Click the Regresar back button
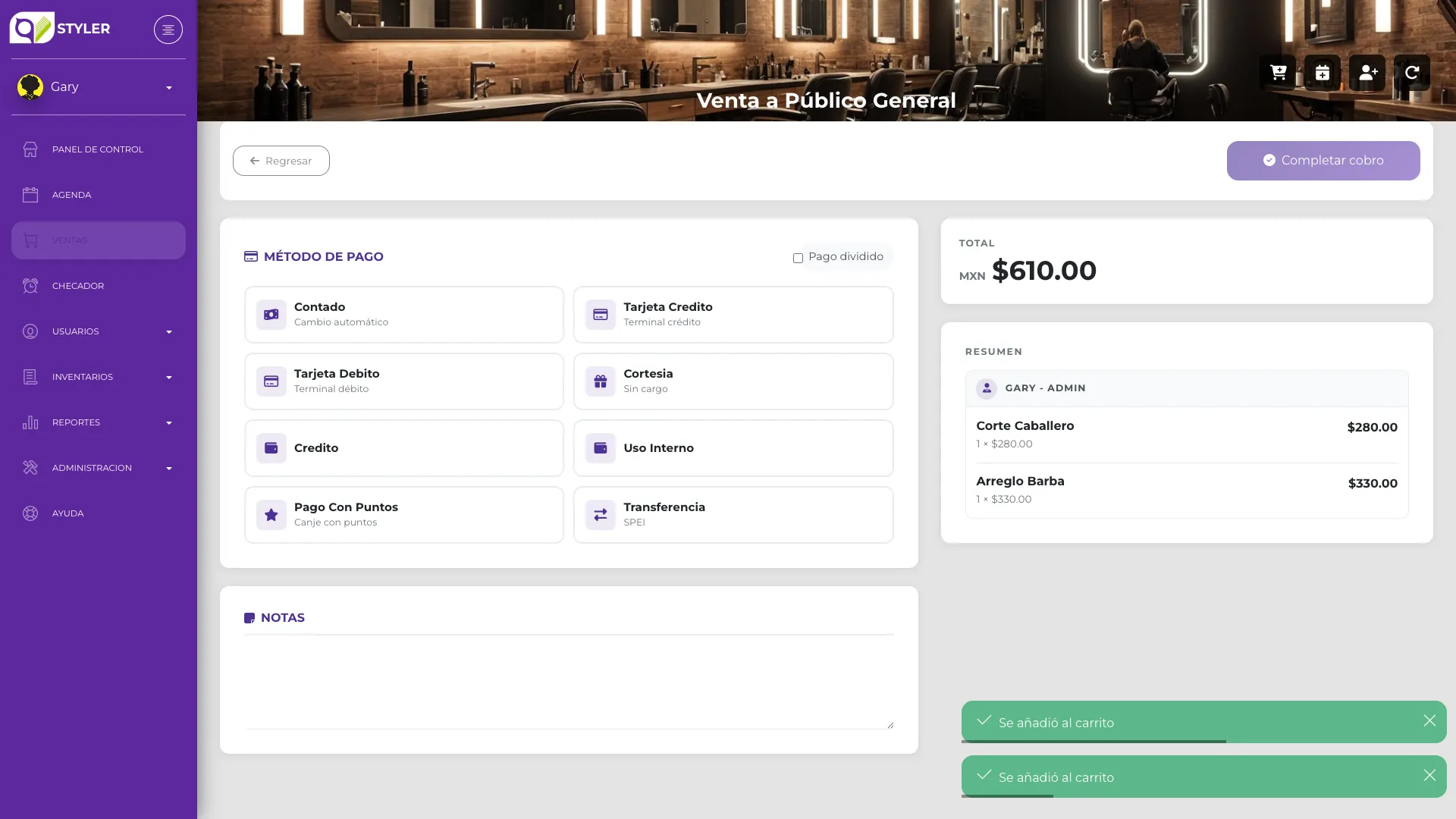Viewport: 1456px width, 819px height. 281,161
